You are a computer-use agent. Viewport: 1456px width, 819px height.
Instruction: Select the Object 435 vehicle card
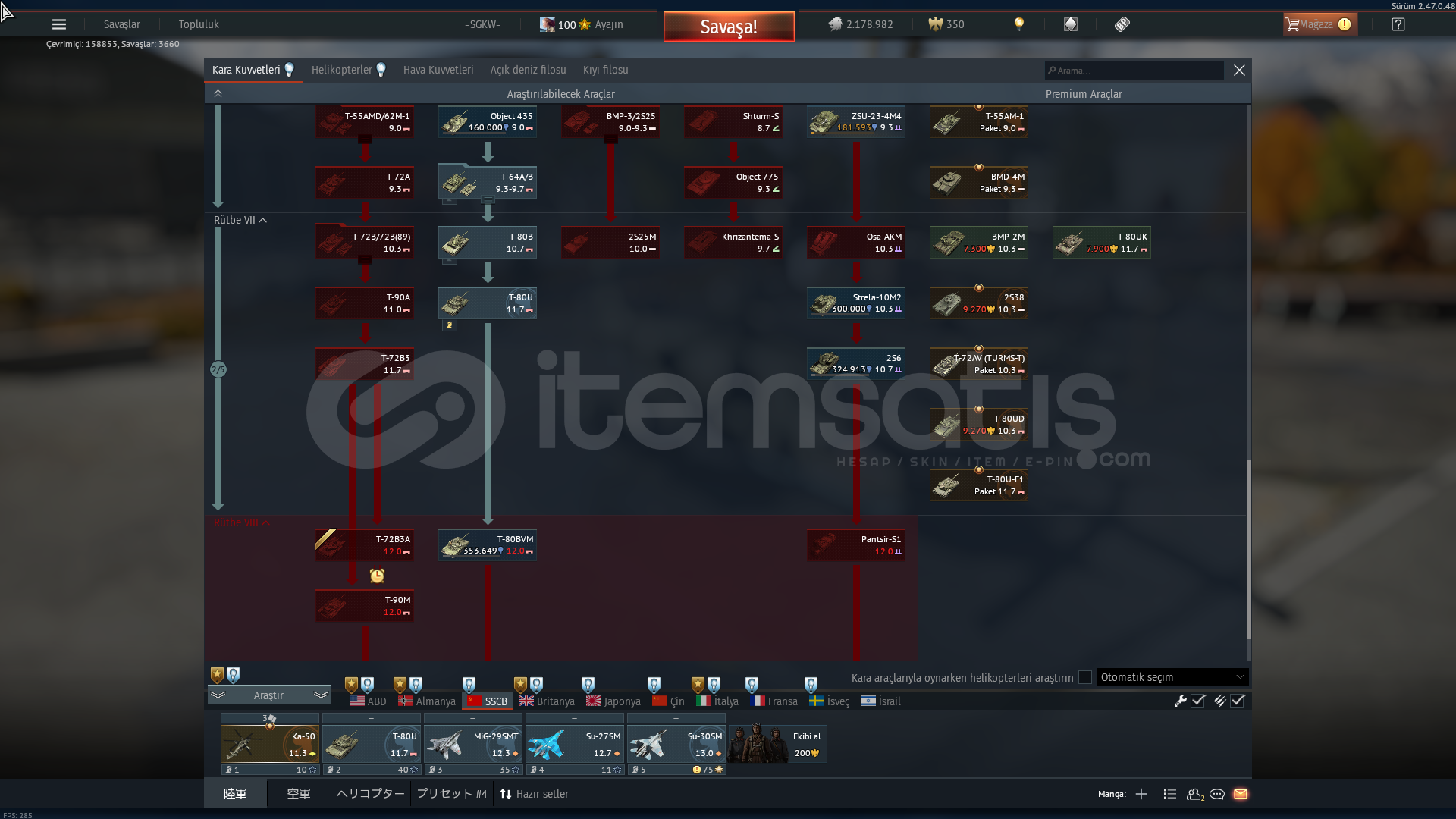[488, 121]
